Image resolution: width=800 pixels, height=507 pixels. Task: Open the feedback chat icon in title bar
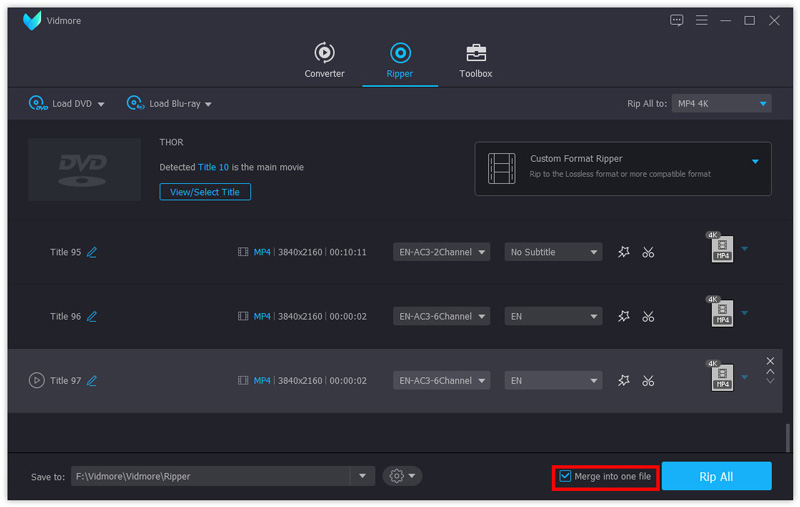point(677,20)
